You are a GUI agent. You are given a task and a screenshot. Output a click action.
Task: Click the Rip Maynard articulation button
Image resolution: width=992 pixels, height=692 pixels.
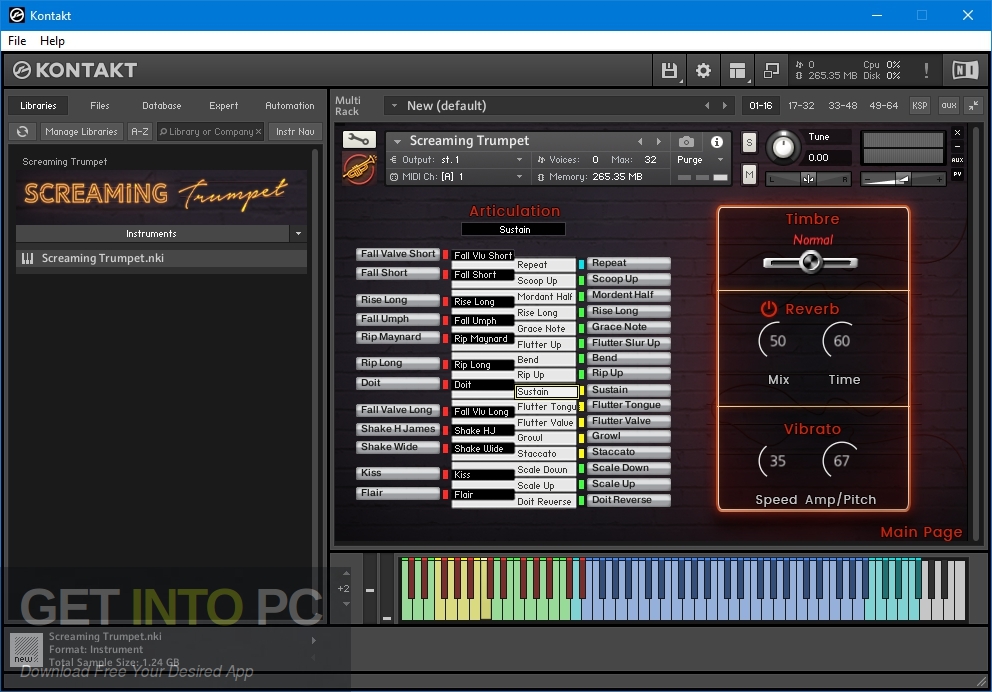click(x=397, y=337)
